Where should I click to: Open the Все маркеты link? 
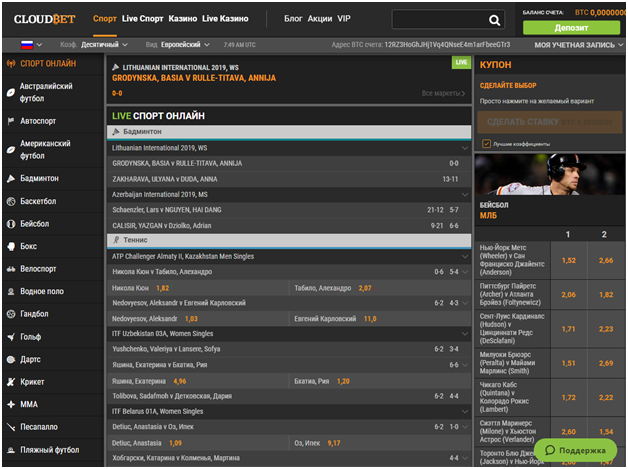click(443, 93)
